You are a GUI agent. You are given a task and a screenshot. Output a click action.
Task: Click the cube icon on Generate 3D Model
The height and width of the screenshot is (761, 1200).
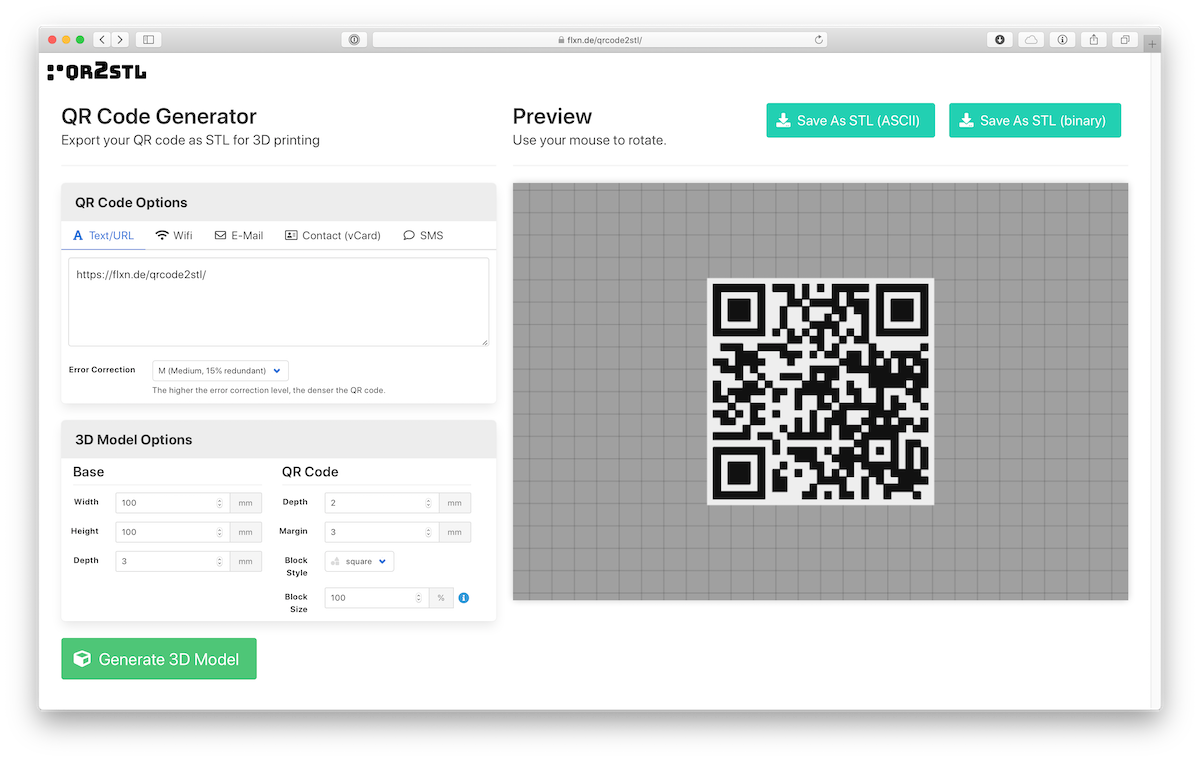point(81,658)
